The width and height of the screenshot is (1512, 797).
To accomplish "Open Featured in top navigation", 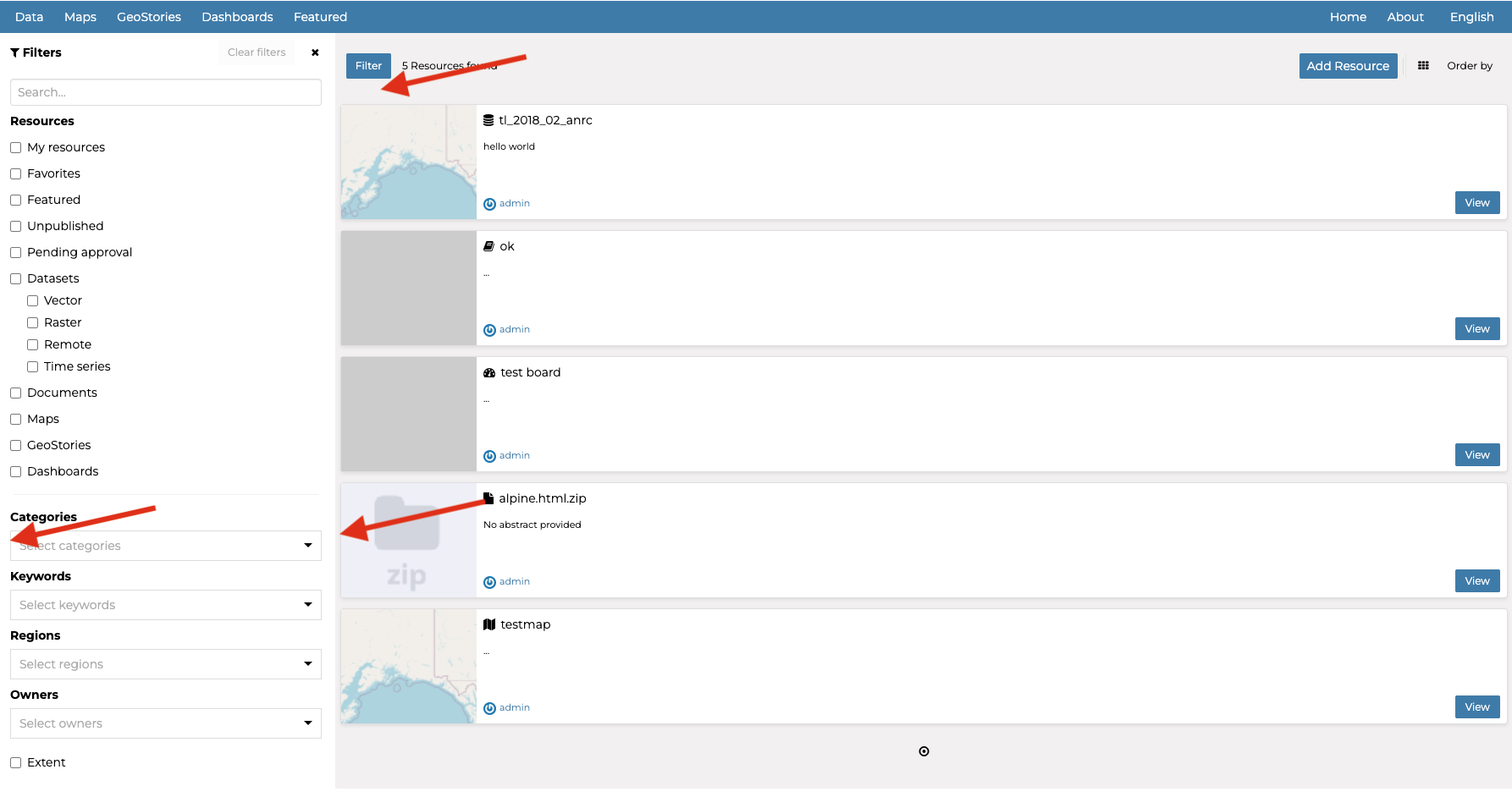I will (x=320, y=17).
